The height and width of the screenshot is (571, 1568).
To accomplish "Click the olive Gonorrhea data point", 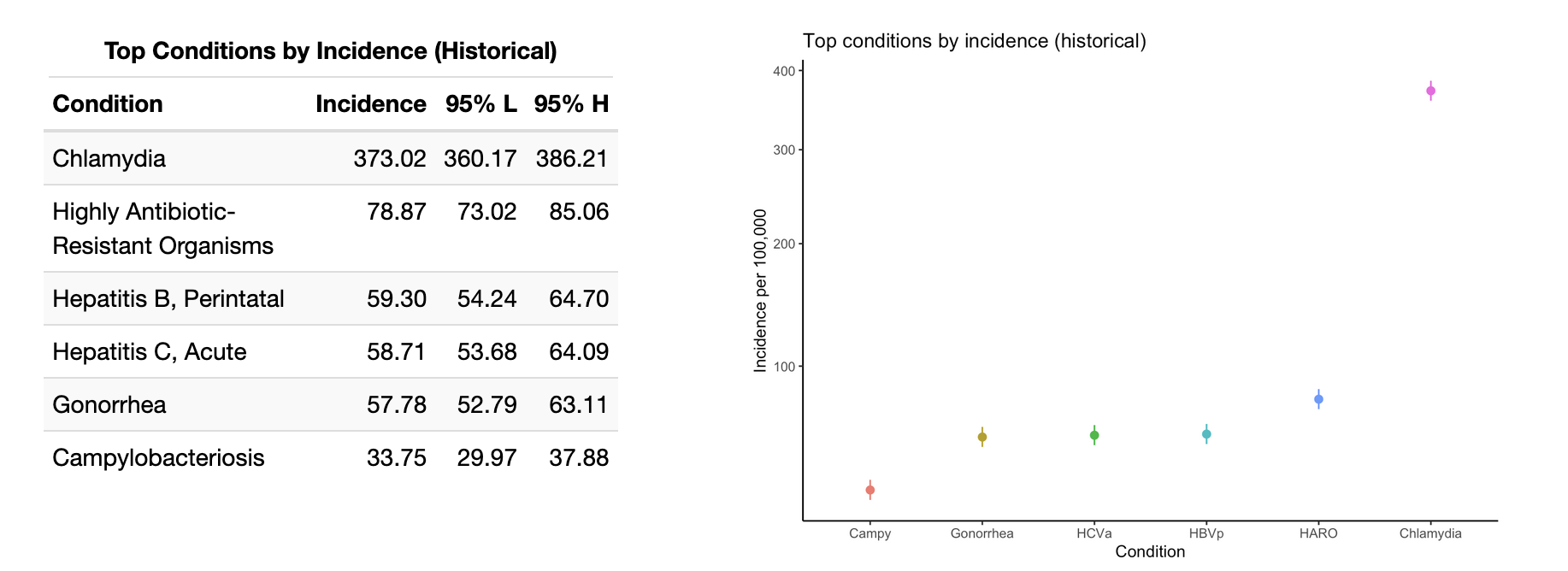I will 982,437.
